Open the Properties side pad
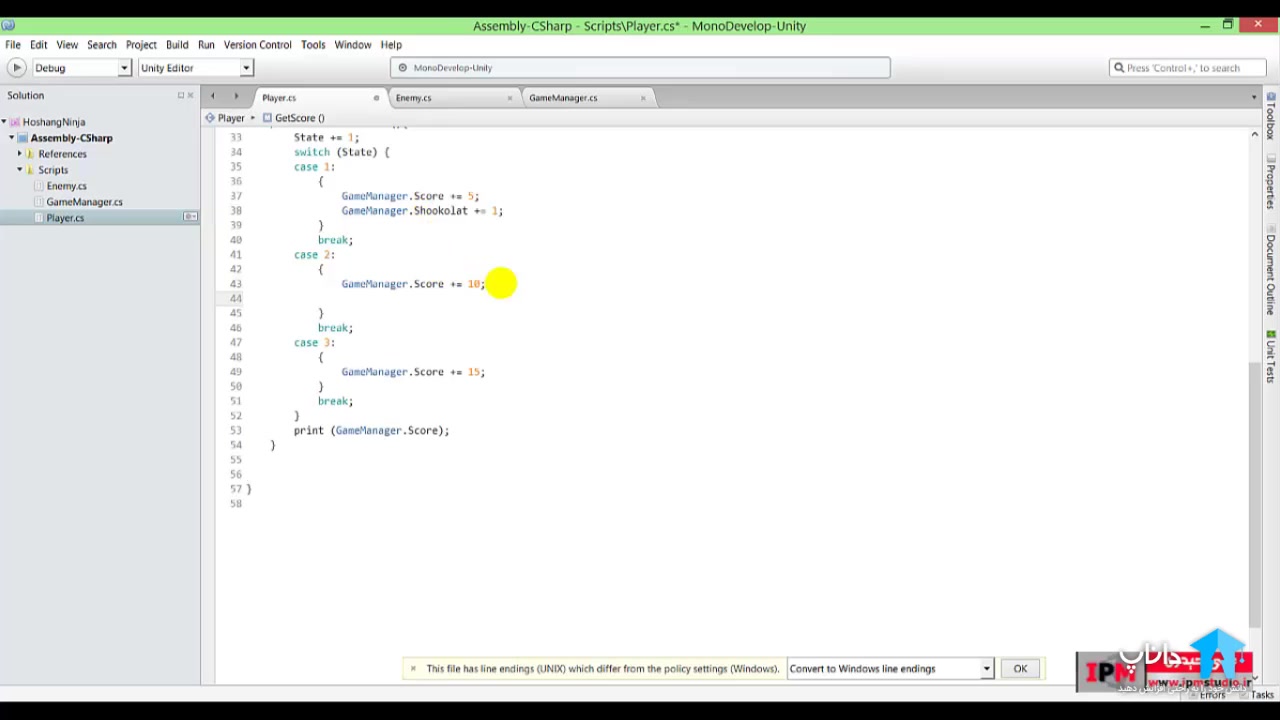The image size is (1280, 720). click(1271, 182)
